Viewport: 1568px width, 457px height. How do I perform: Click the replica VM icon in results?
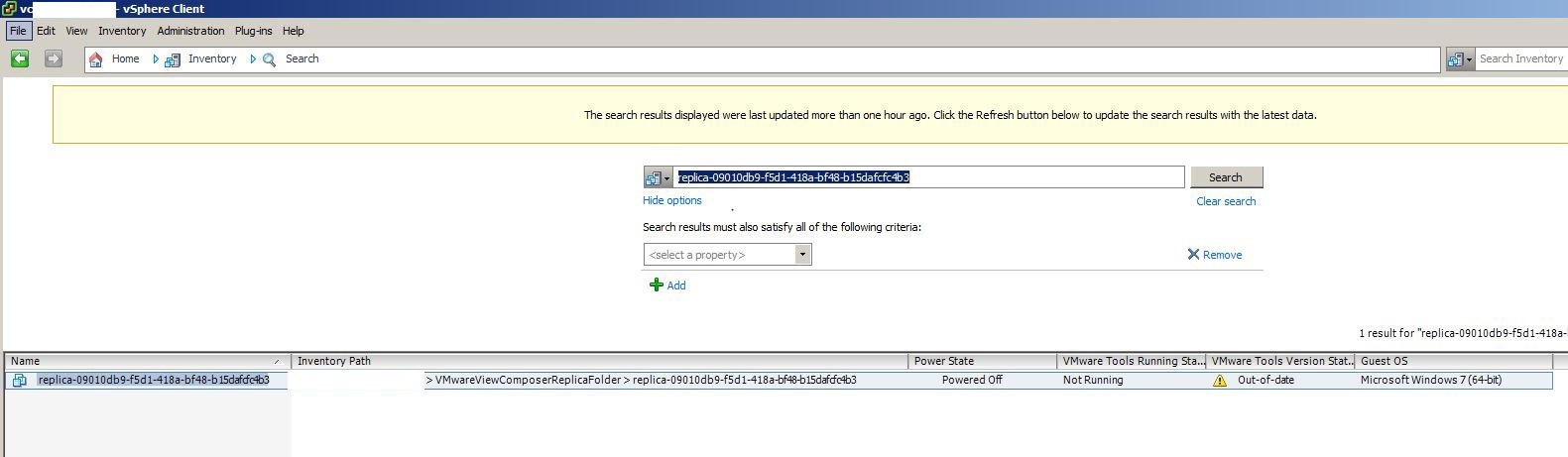click(x=20, y=380)
